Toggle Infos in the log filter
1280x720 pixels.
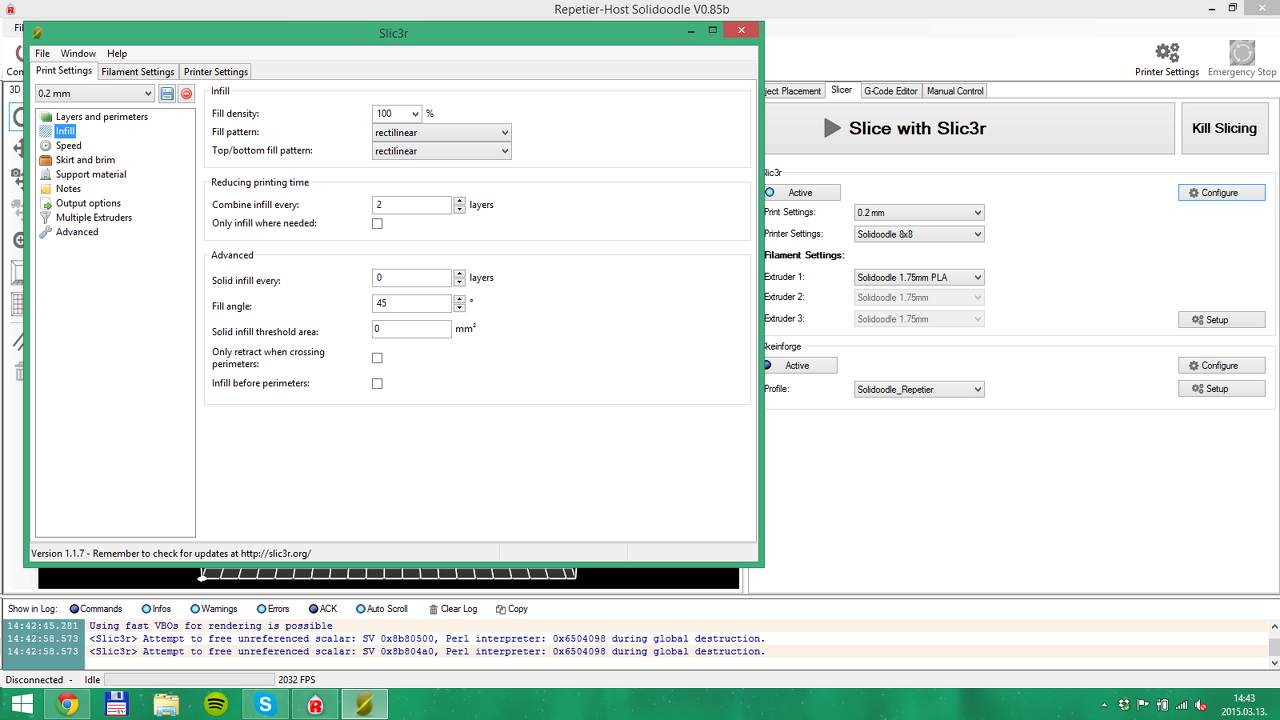pyautogui.click(x=157, y=609)
